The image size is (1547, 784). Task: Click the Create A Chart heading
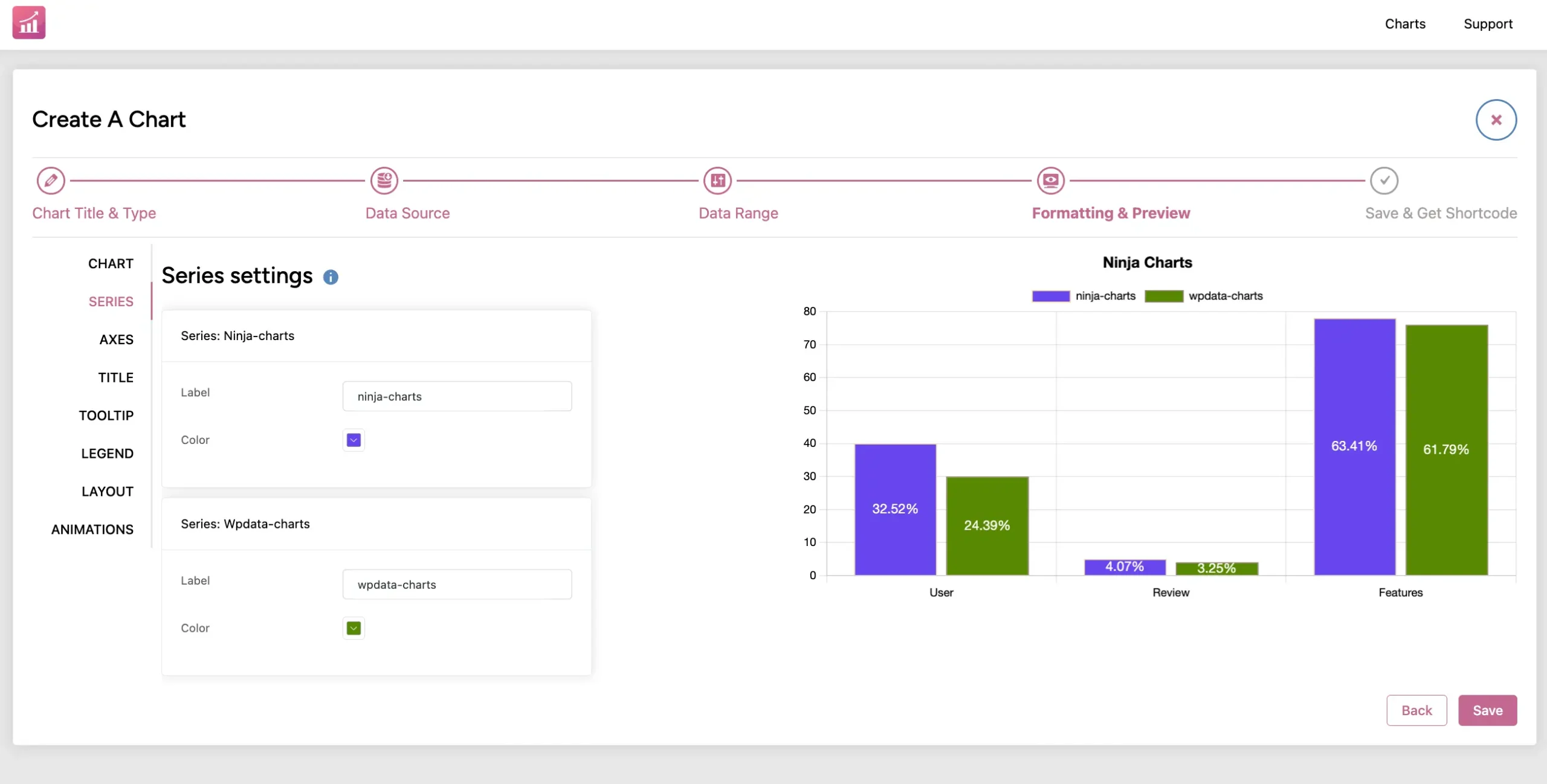pyautogui.click(x=109, y=120)
